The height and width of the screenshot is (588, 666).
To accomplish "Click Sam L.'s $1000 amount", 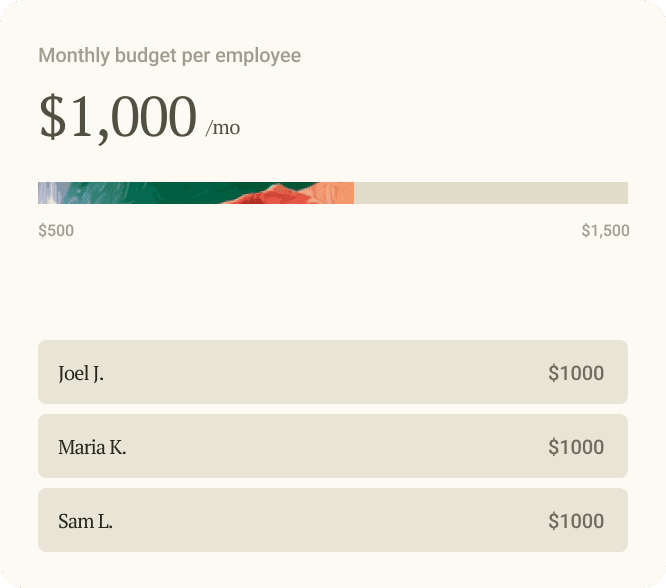I will (576, 521).
